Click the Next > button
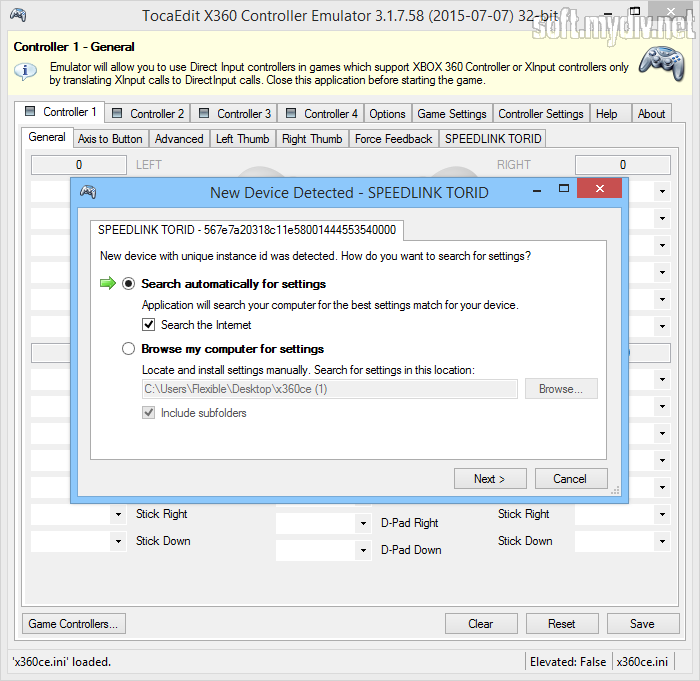The image size is (700, 681). coord(490,479)
